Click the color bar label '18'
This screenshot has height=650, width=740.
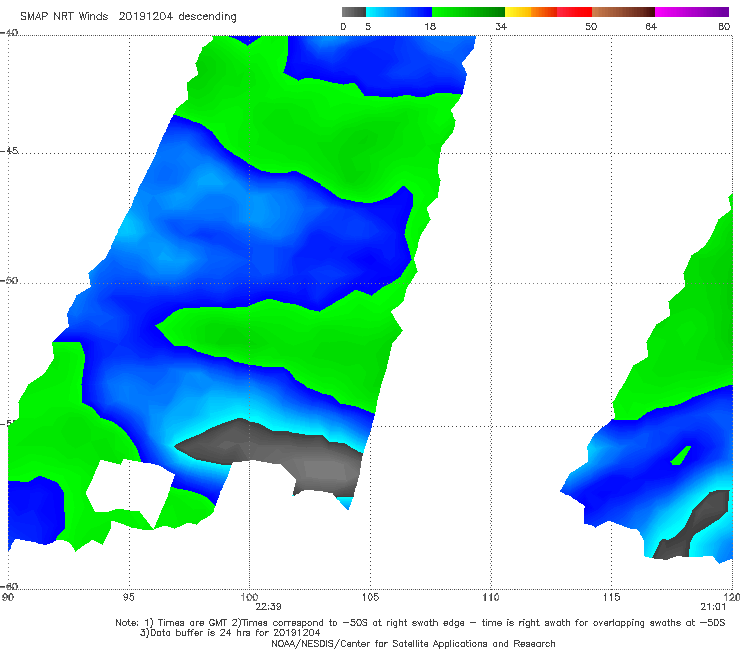pyautogui.click(x=430, y=27)
